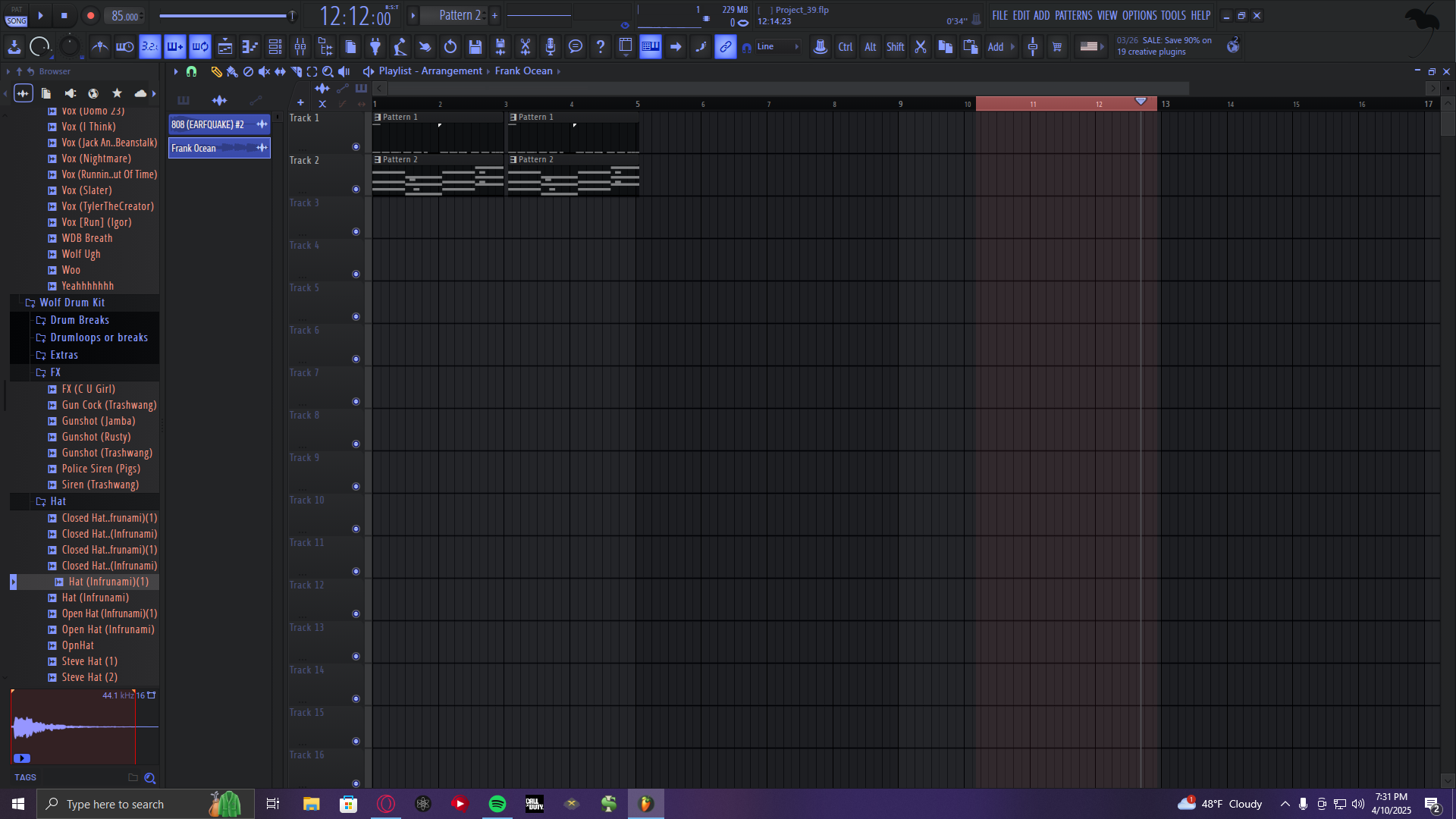The width and height of the screenshot is (1456, 819).
Task: Click the microphone recording icon
Action: (x=551, y=47)
